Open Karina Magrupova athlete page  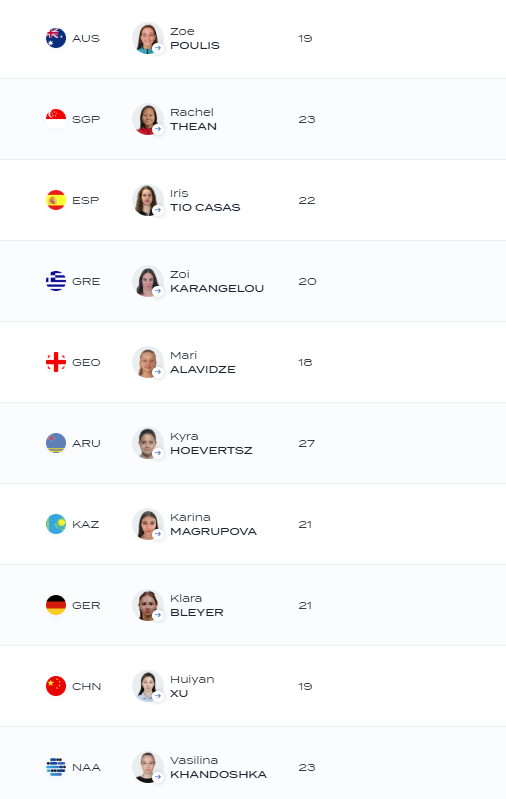(x=214, y=524)
